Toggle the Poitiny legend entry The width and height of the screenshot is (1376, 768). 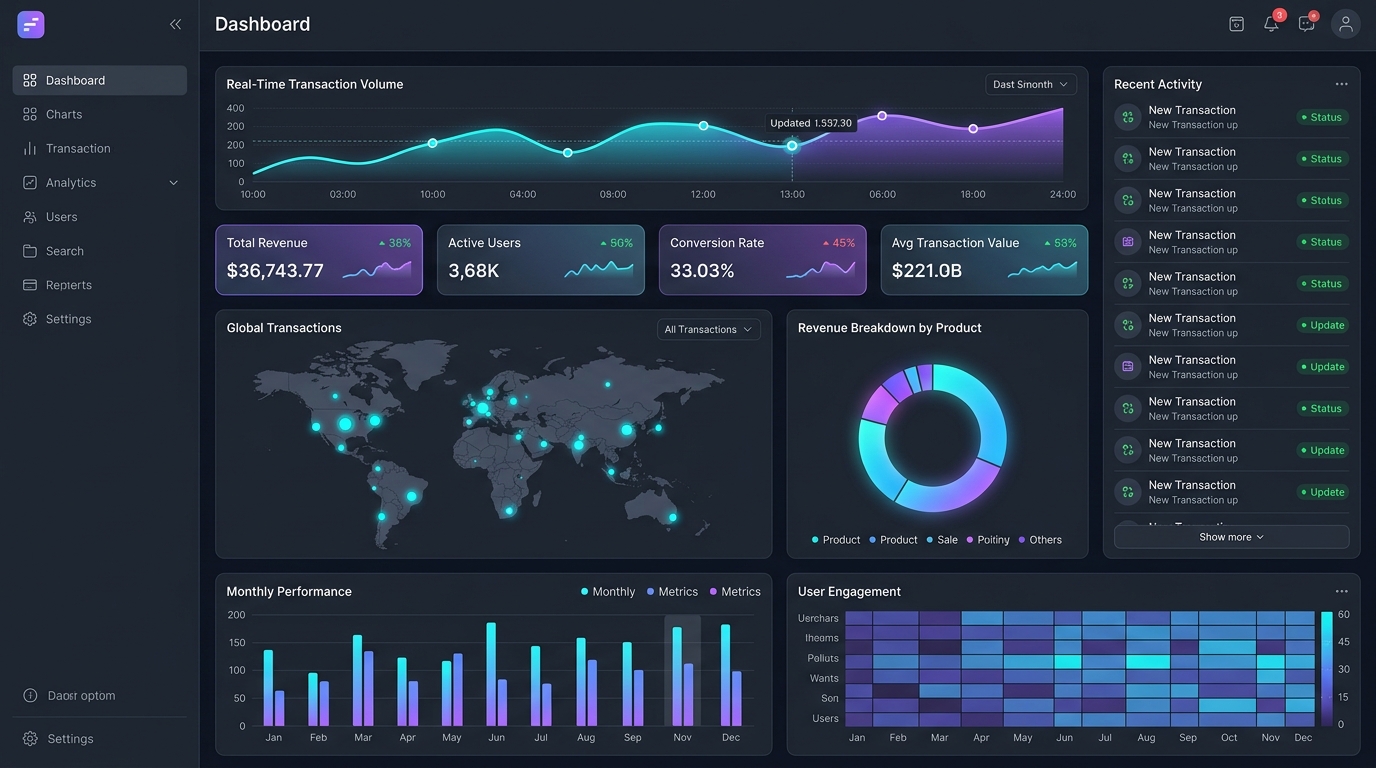pos(988,540)
